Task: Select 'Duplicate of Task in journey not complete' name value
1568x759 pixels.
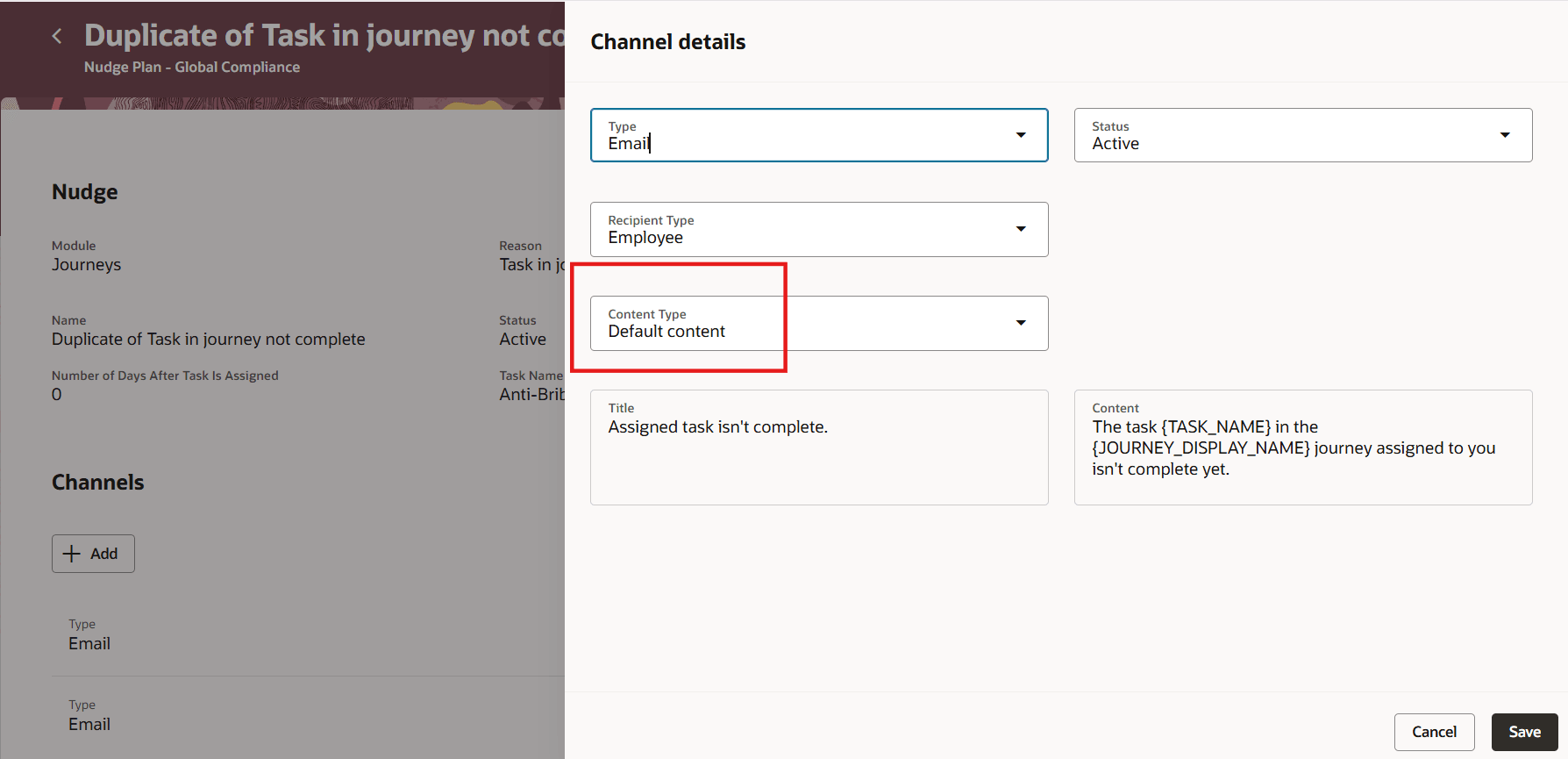Action: tap(209, 340)
